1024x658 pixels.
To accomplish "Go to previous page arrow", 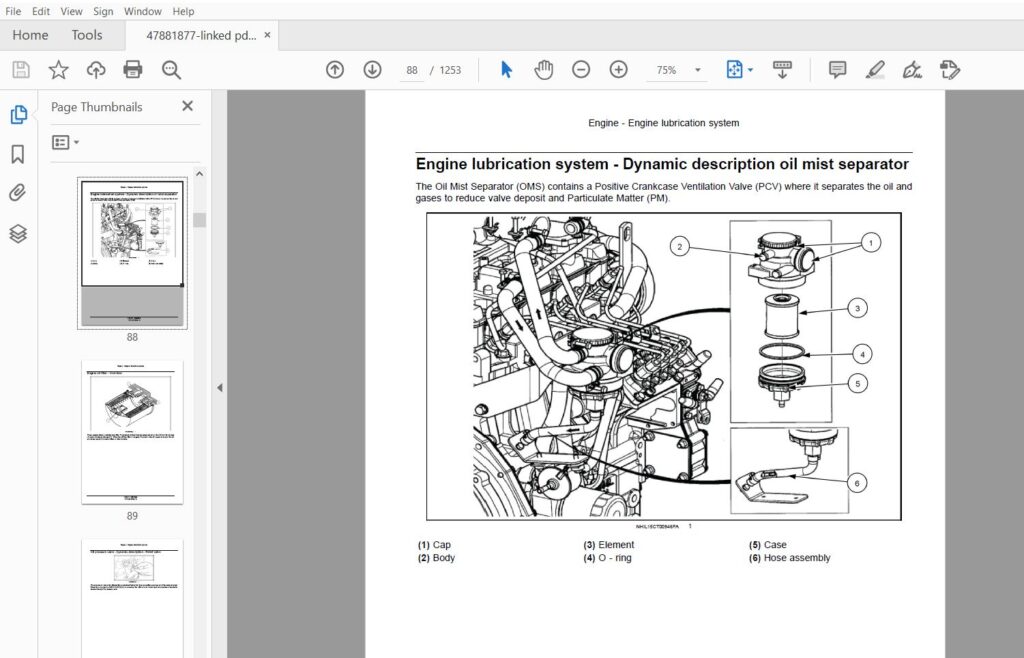I will pos(335,70).
